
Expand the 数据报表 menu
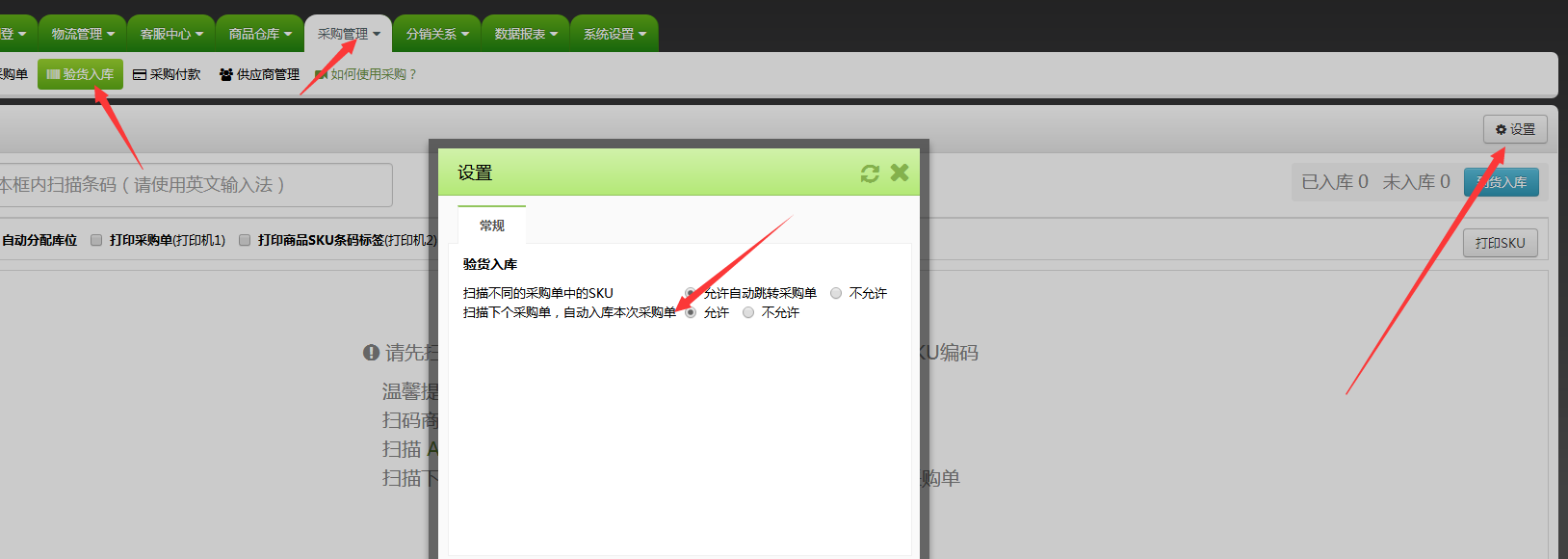coord(526,34)
